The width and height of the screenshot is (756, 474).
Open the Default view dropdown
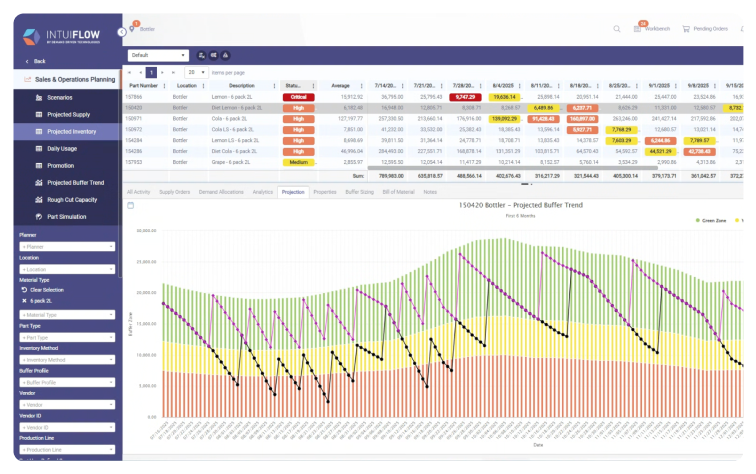pos(158,55)
